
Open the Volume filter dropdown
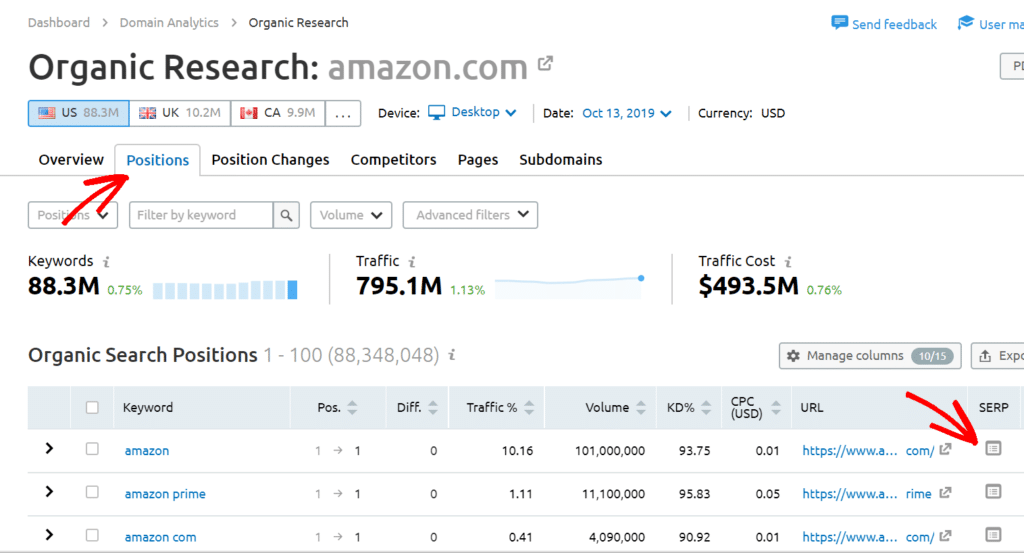click(x=351, y=215)
